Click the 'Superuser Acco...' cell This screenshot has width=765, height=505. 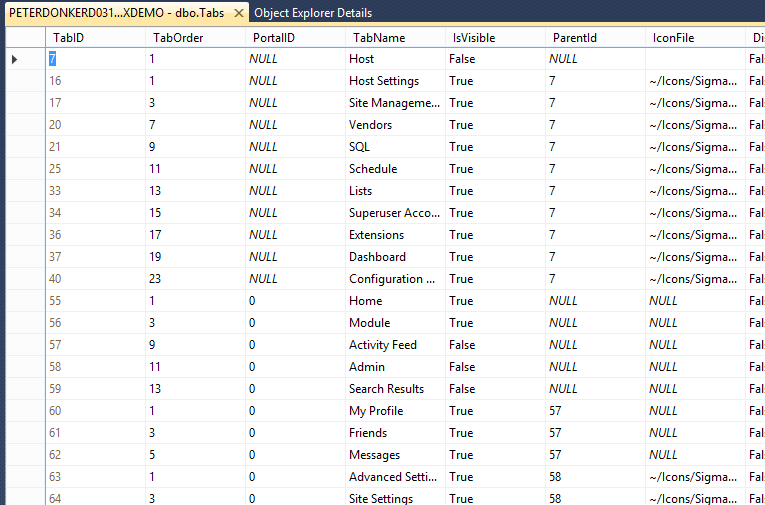point(395,213)
